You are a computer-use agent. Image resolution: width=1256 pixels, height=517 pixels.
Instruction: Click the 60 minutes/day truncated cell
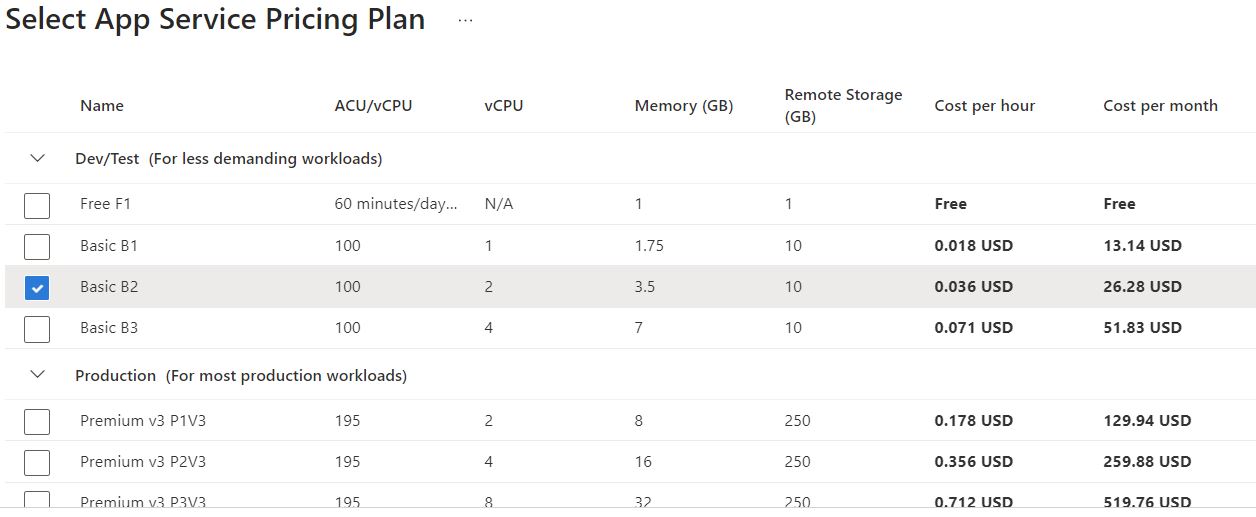pyautogui.click(x=396, y=203)
